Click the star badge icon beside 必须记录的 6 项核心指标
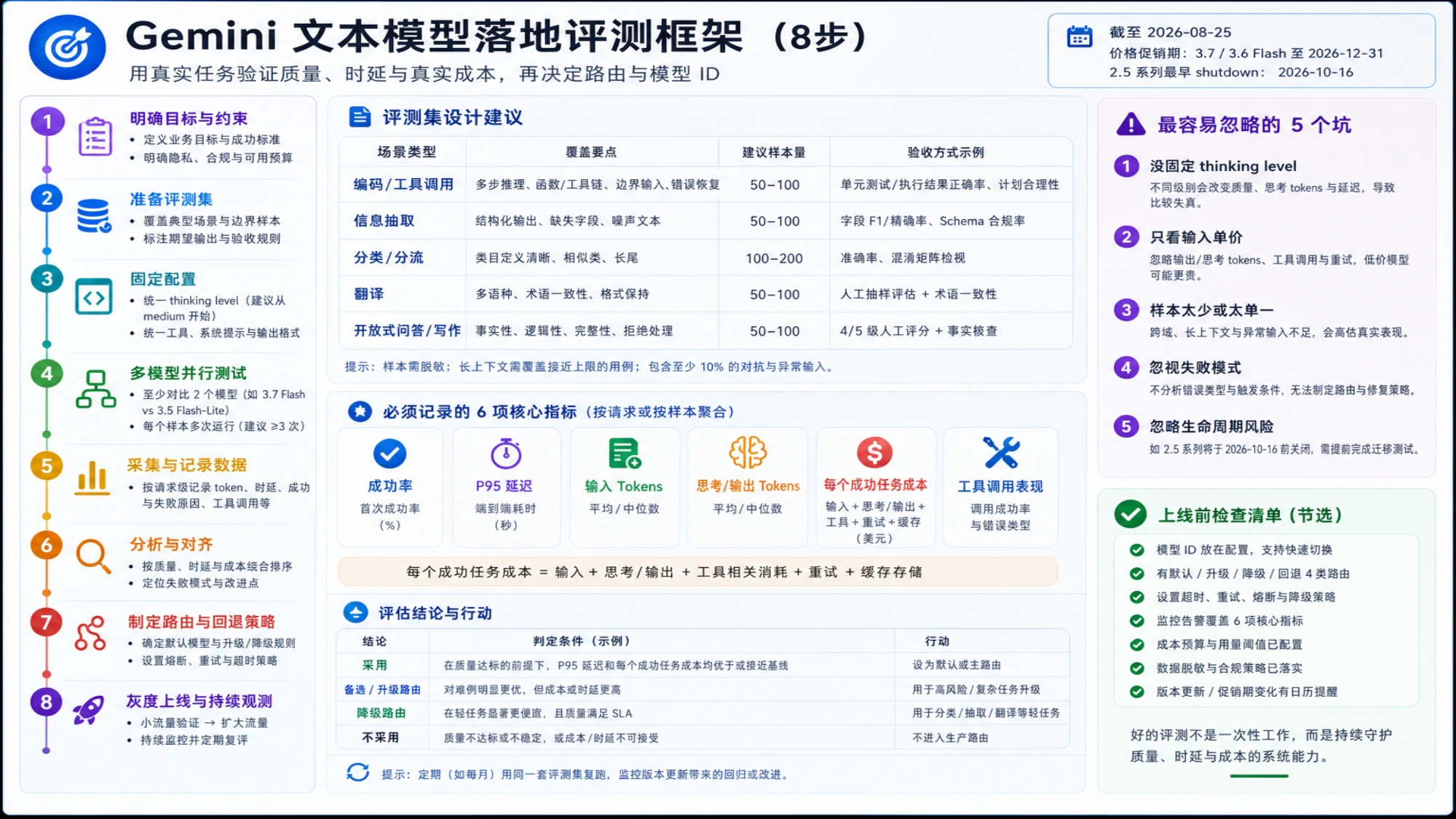The height and width of the screenshot is (819, 1456). [x=360, y=411]
